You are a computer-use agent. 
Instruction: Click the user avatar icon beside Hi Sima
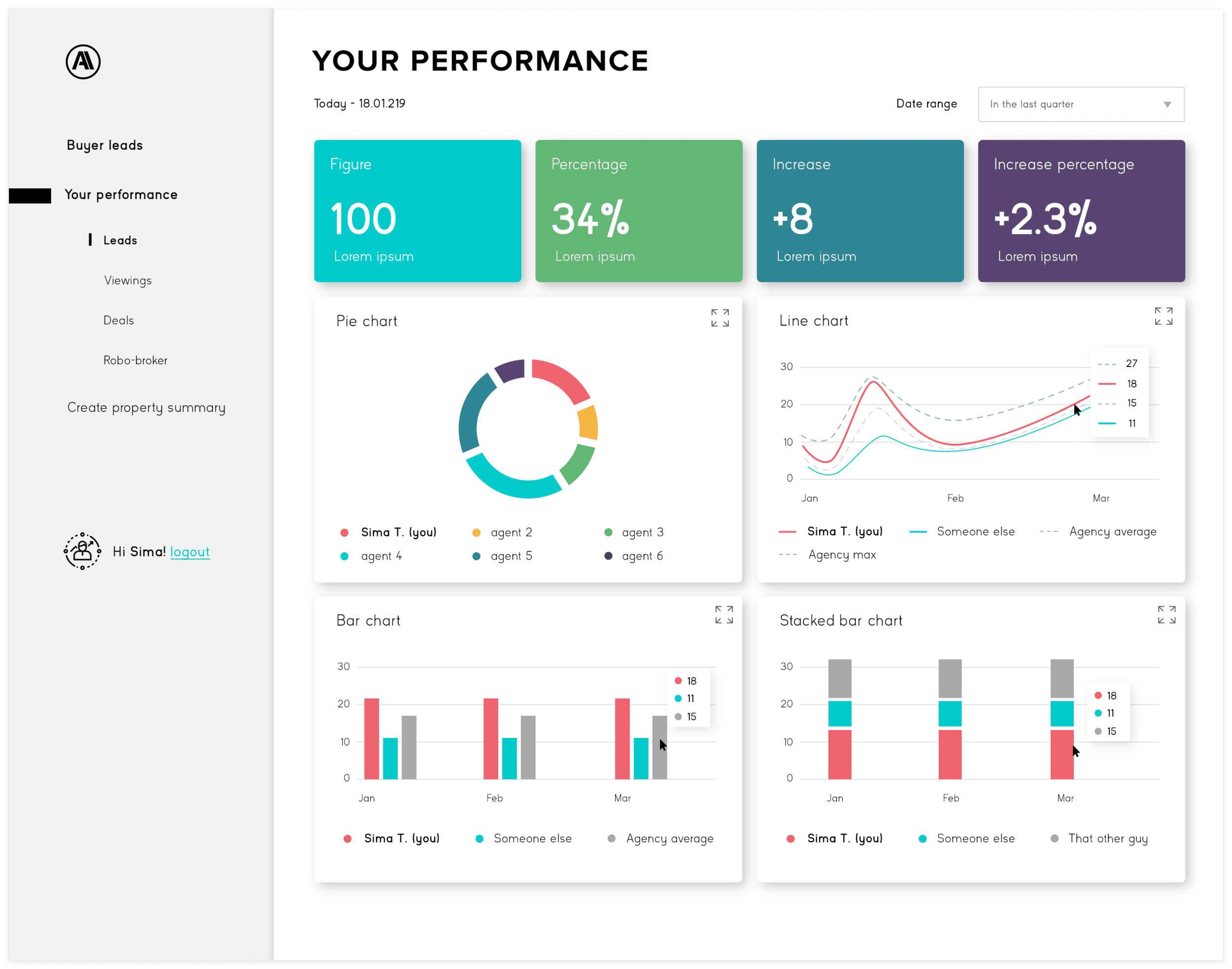[82, 551]
